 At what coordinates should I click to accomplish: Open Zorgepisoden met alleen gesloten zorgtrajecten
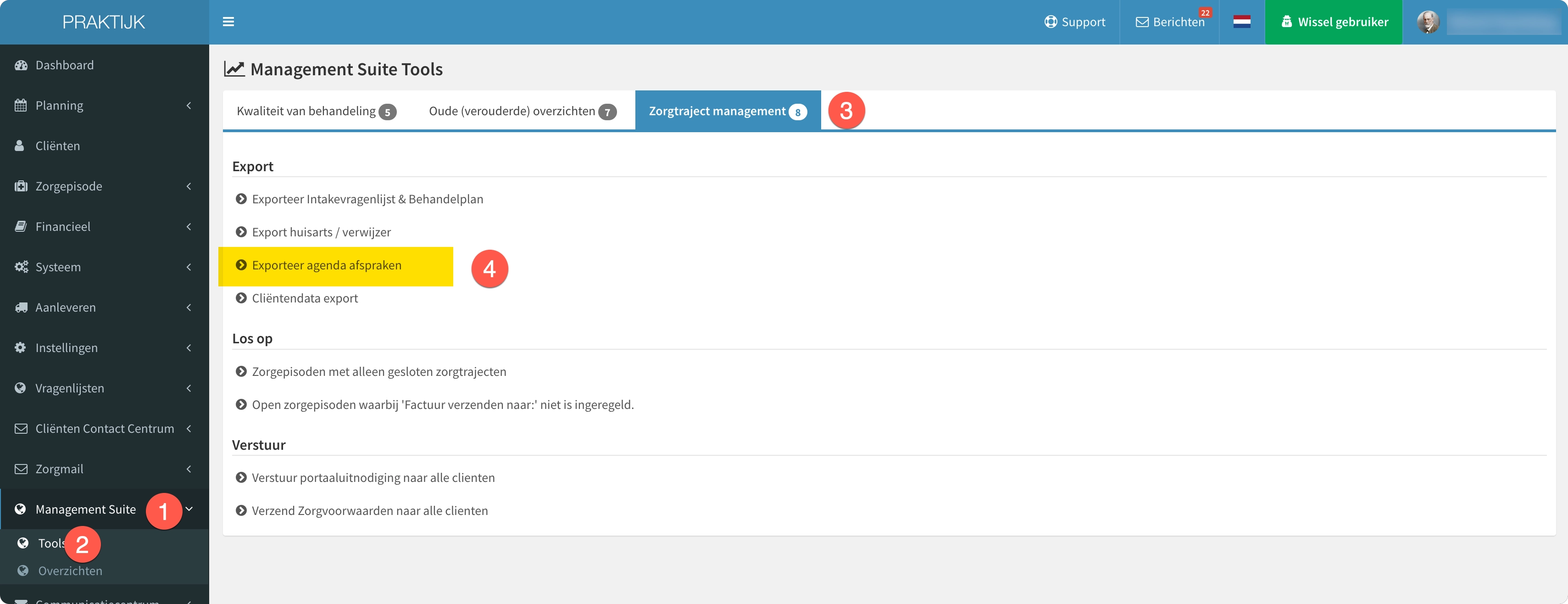(x=379, y=371)
